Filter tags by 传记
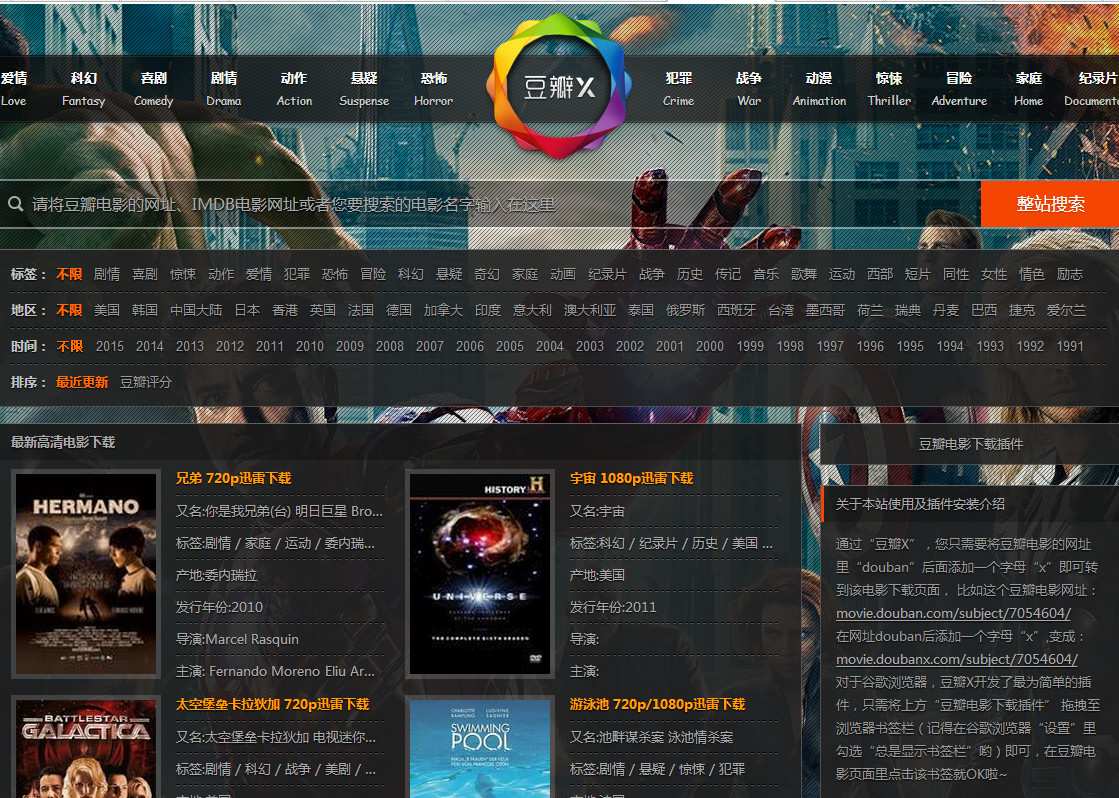This screenshot has height=798, width=1119. click(x=728, y=274)
